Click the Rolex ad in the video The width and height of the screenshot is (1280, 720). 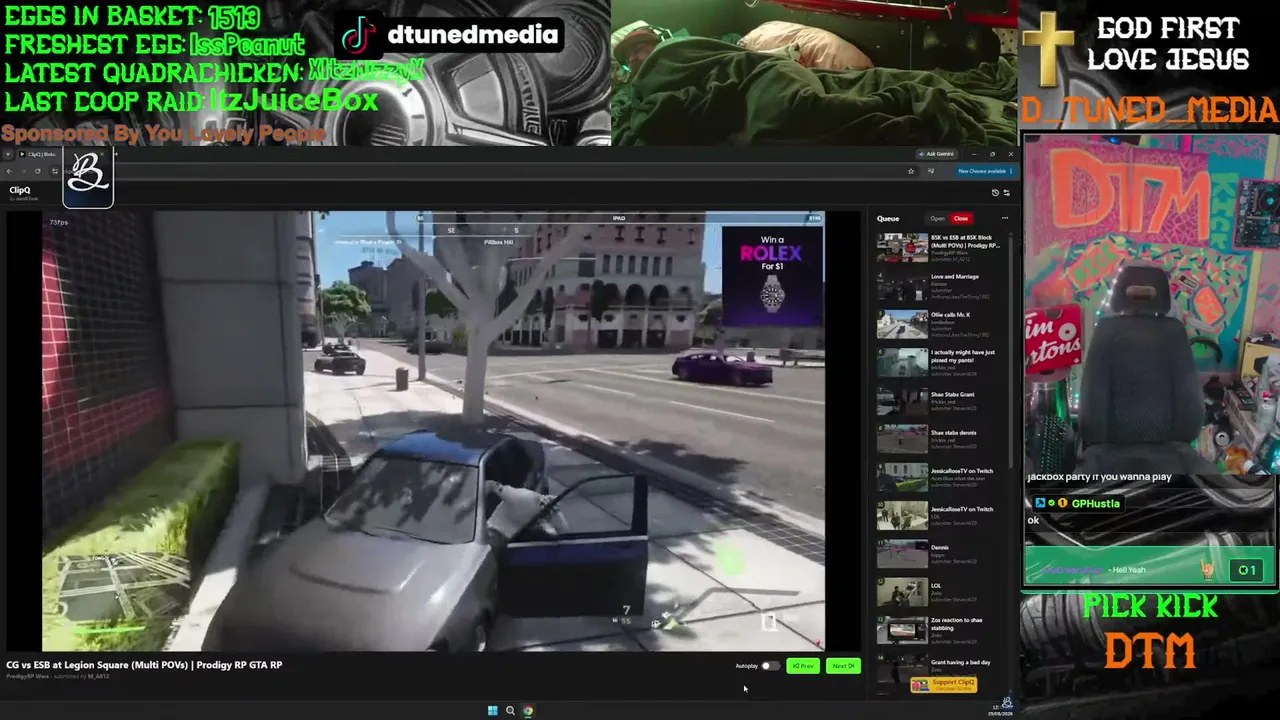[x=772, y=276]
